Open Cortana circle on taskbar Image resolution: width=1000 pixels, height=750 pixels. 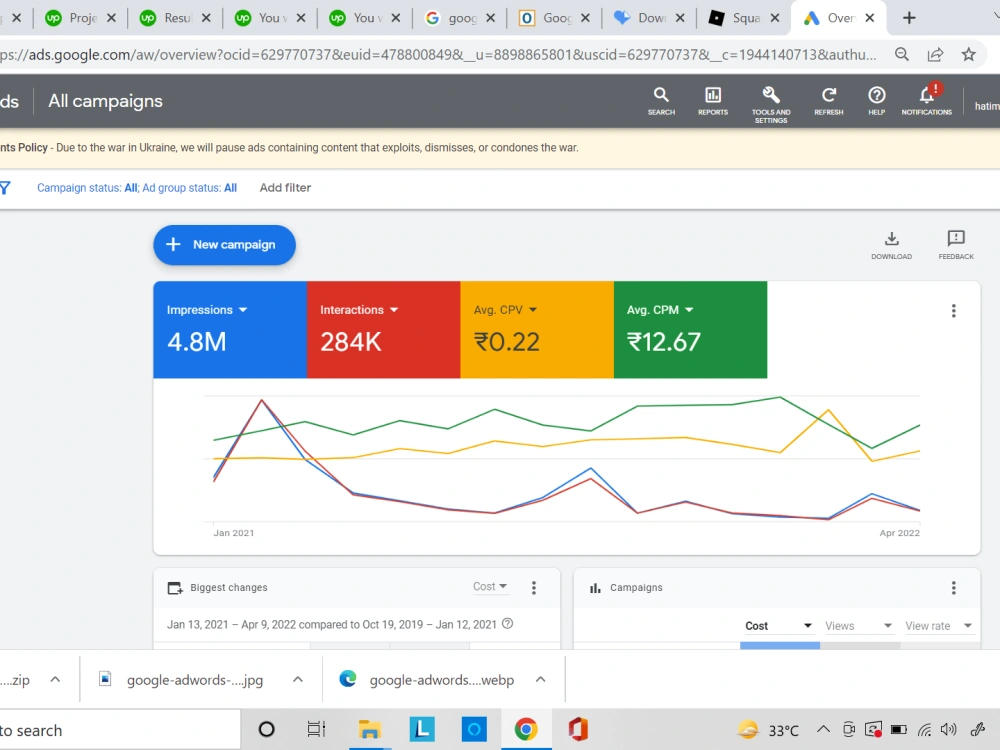tap(266, 729)
